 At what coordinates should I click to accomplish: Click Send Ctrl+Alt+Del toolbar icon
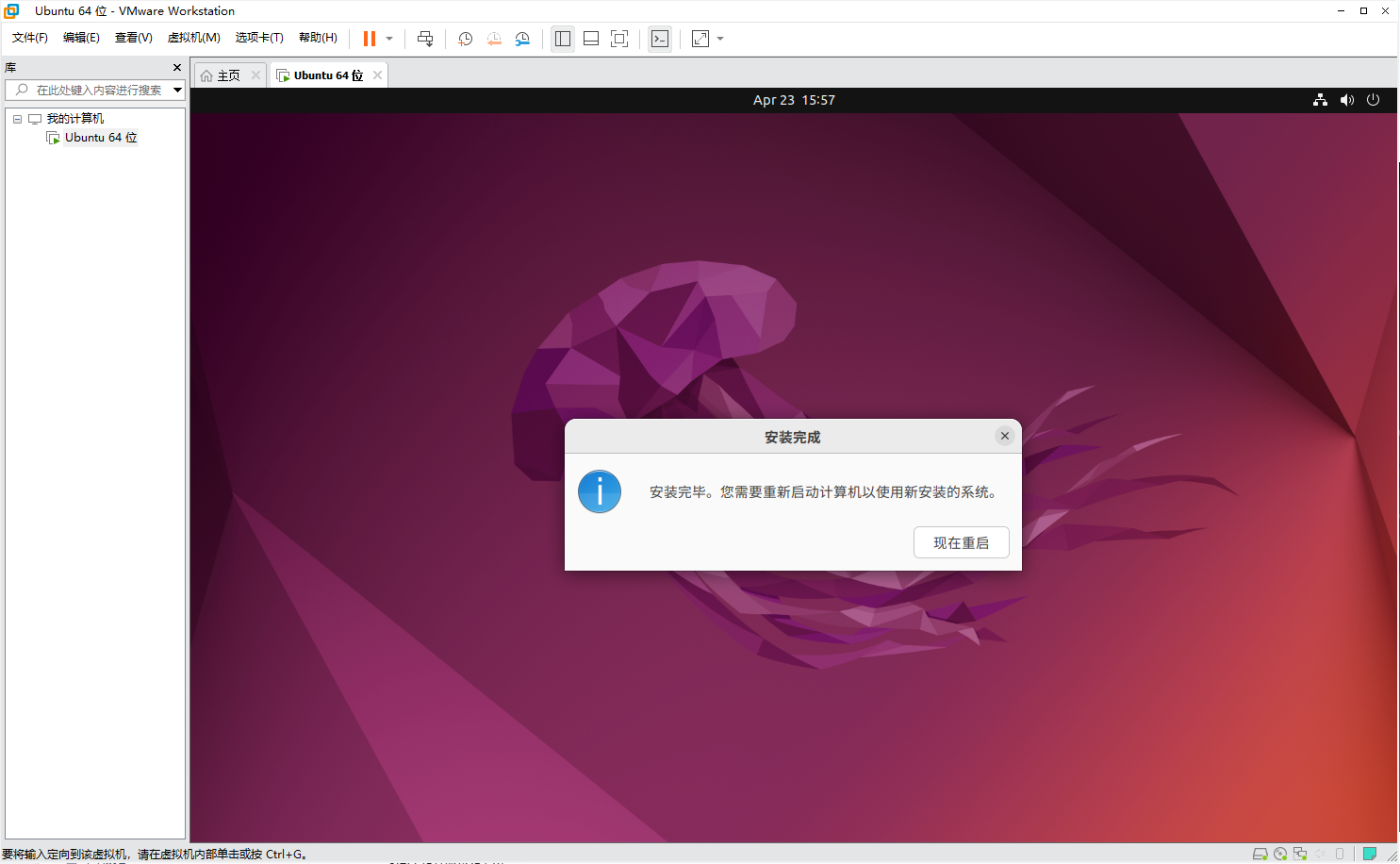[425, 39]
